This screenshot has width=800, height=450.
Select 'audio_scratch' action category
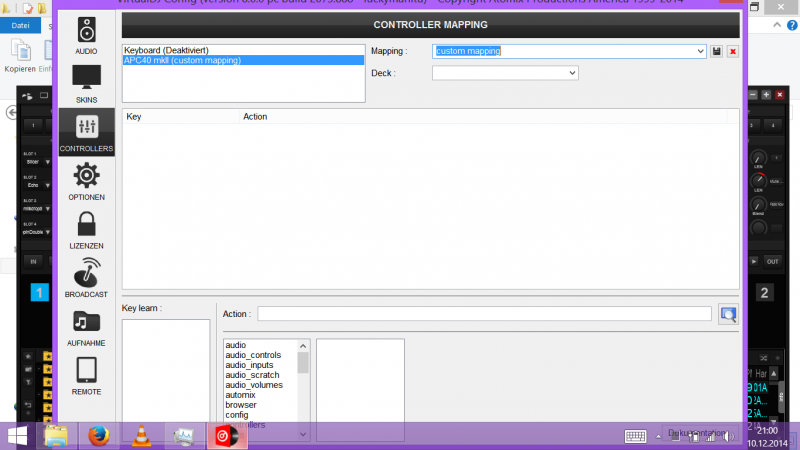coord(252,375)
